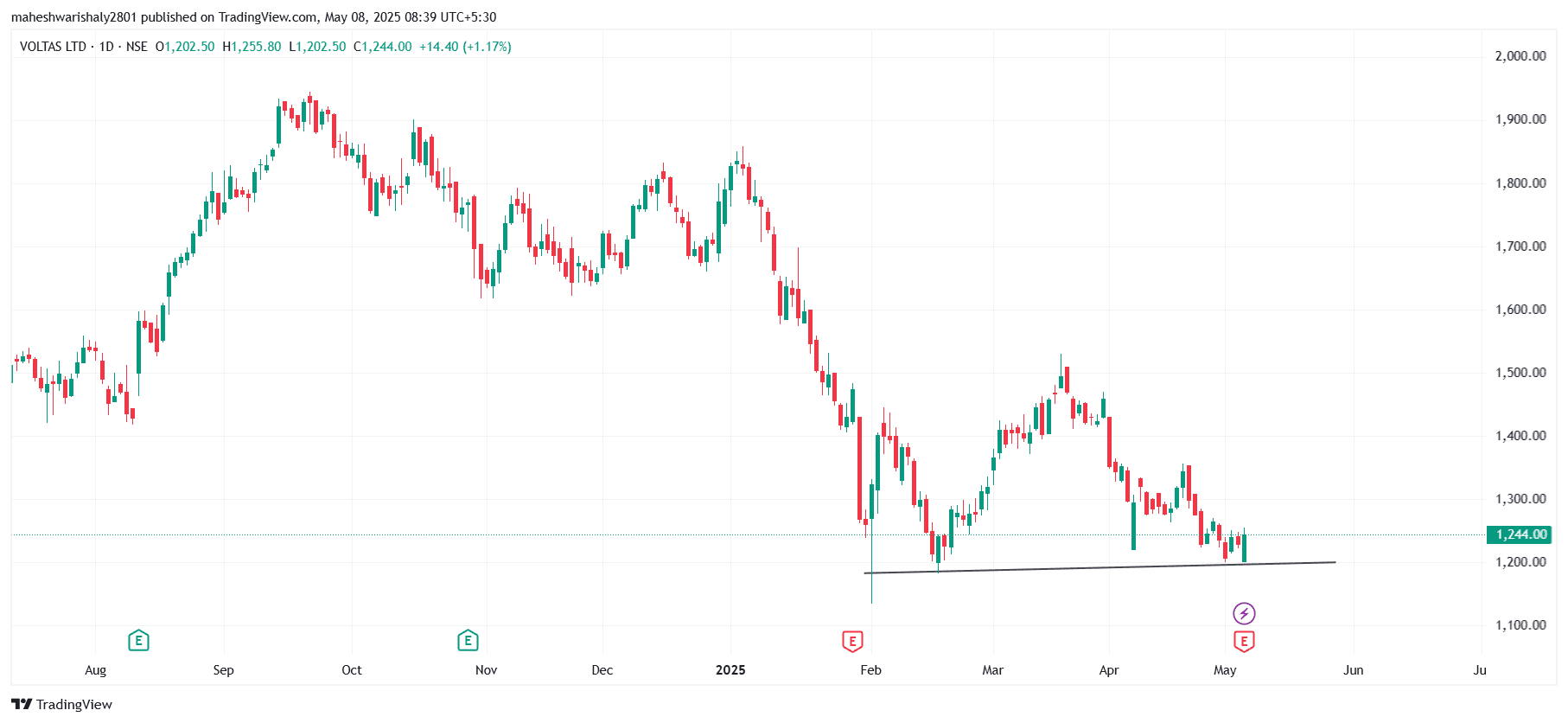Click the 1,200.00 price axis label
1568x723 pixels.
tap(1520, 562)
